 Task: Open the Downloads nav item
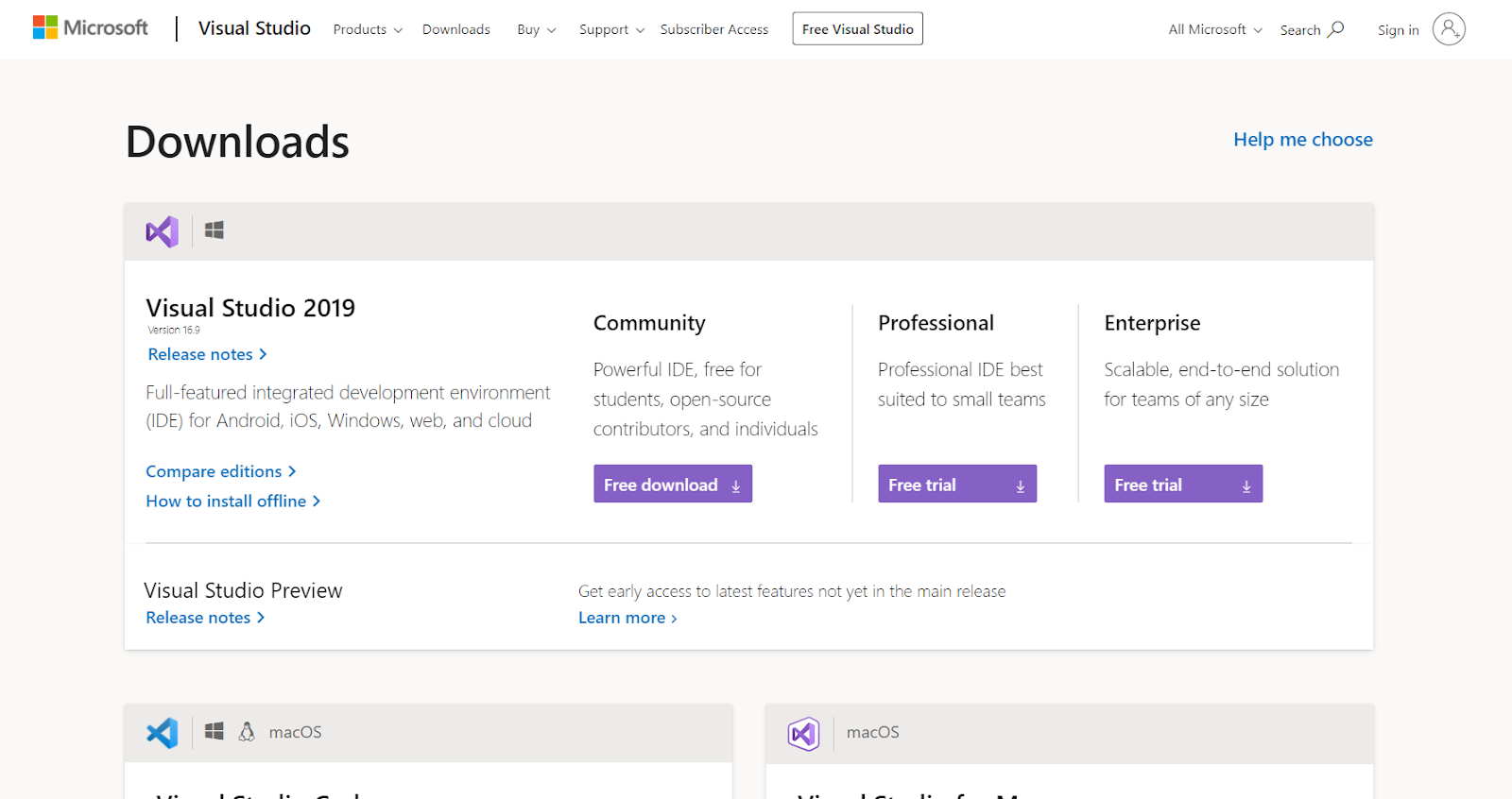(x=456, y=29)
